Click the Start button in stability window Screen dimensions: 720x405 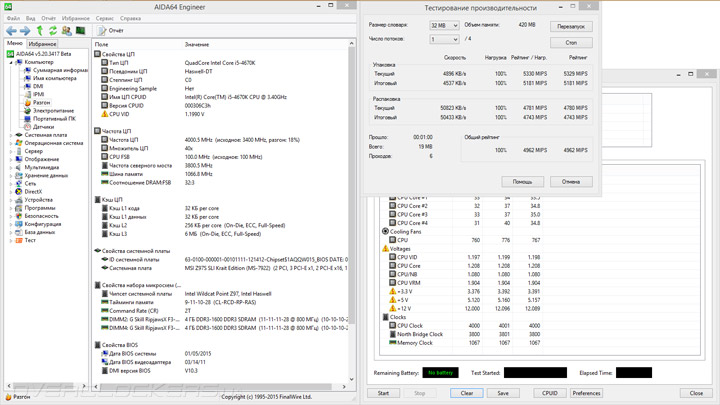point(383,393)
